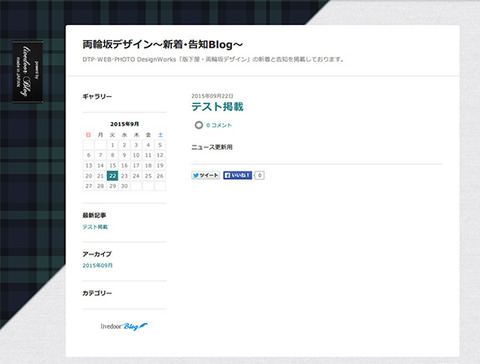
Task: Click the red Sunday header 日 in calendar
Action: point(88,135)
